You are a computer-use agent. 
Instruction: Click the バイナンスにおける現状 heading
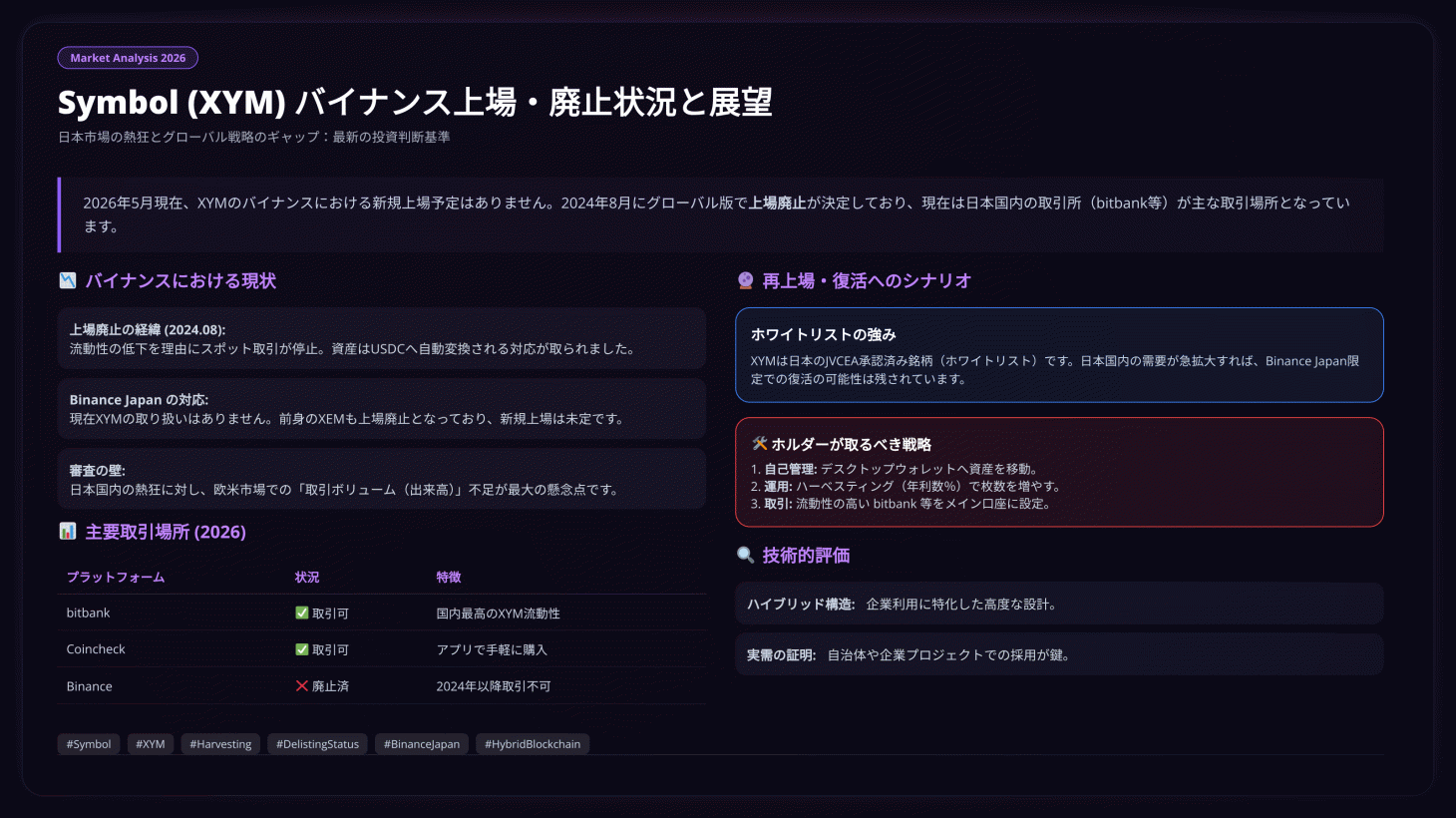[x=181, y=281]
